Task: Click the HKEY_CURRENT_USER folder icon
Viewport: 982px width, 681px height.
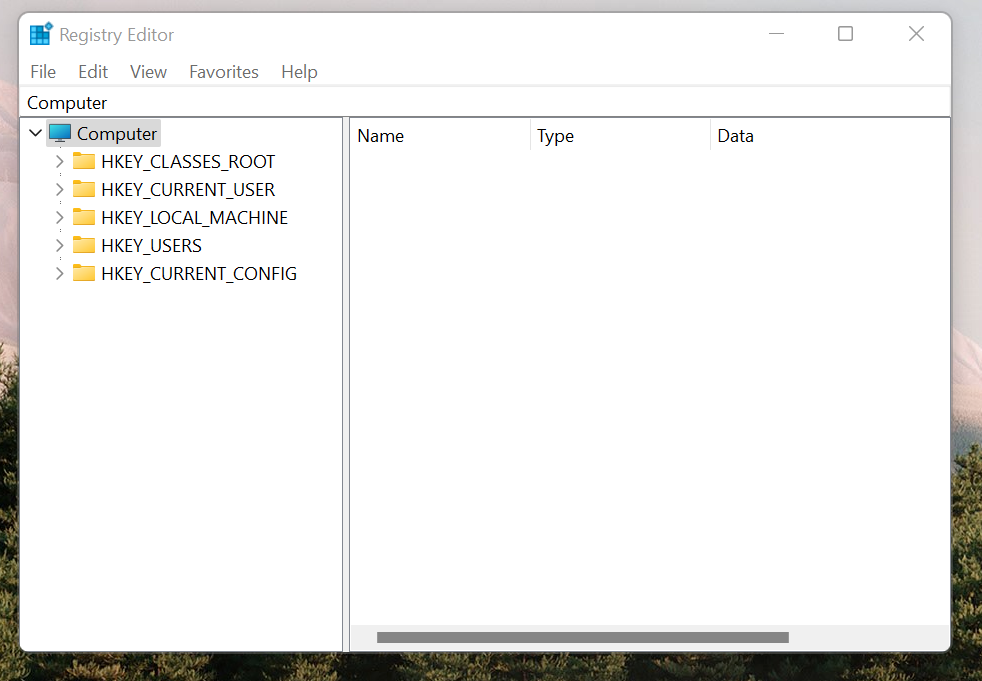Action: (x=84, y=189)
